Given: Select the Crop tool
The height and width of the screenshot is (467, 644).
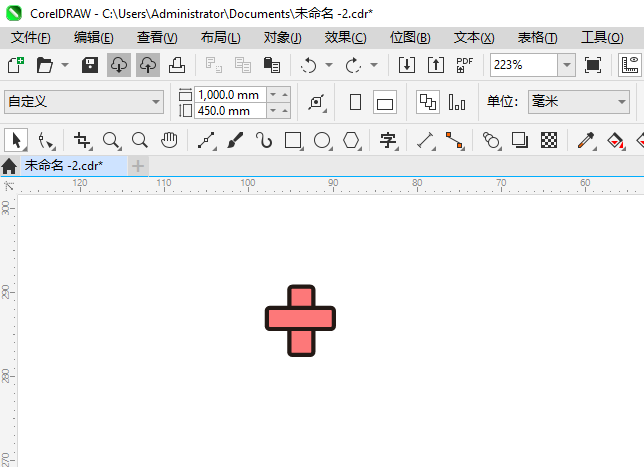Looking at the screenshot, I should 83,140.
